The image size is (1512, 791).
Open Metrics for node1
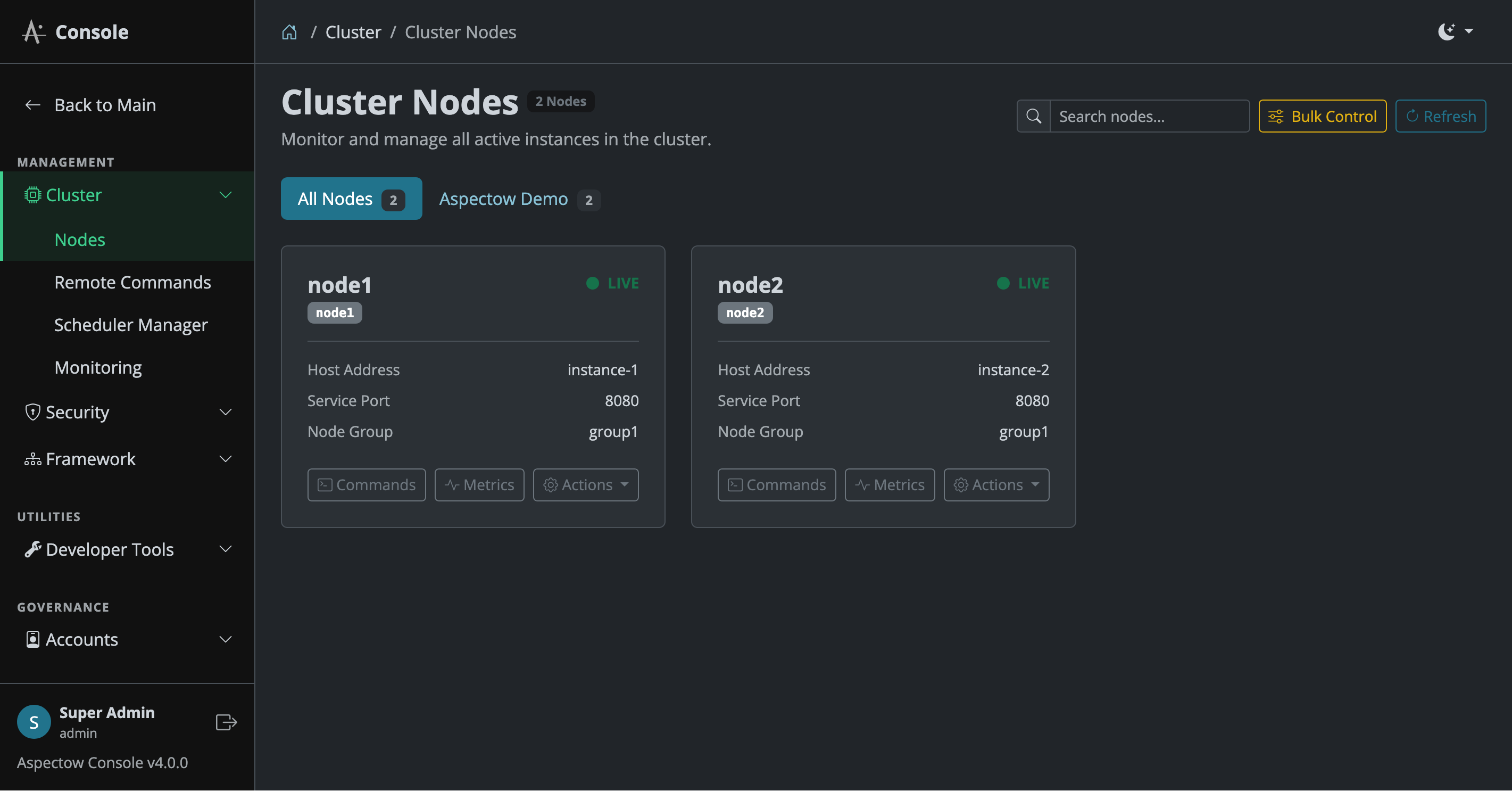[479, 485]
